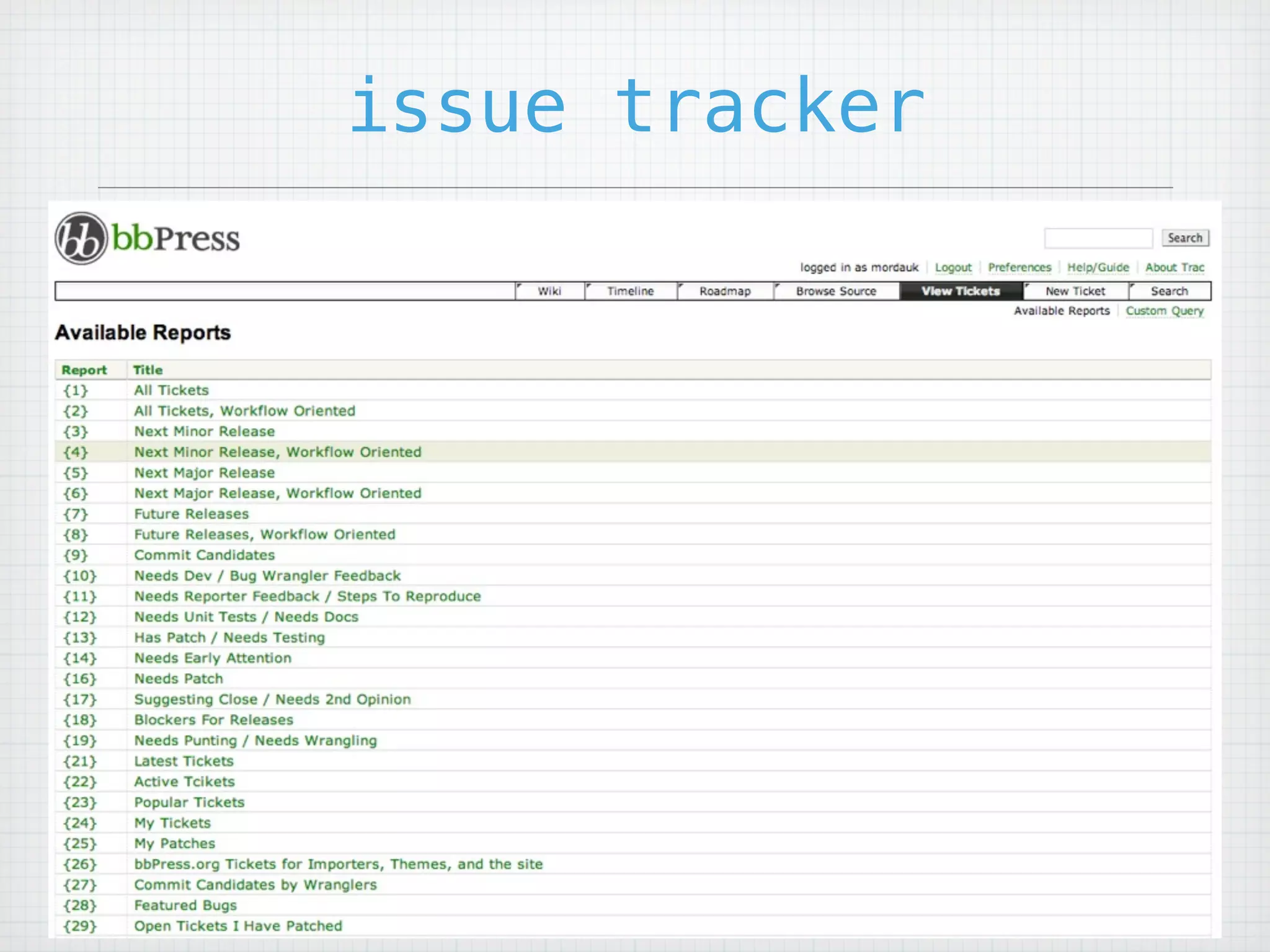Click report number {26}
Viewport: 1270px width, 952px height.
[80, 864]
